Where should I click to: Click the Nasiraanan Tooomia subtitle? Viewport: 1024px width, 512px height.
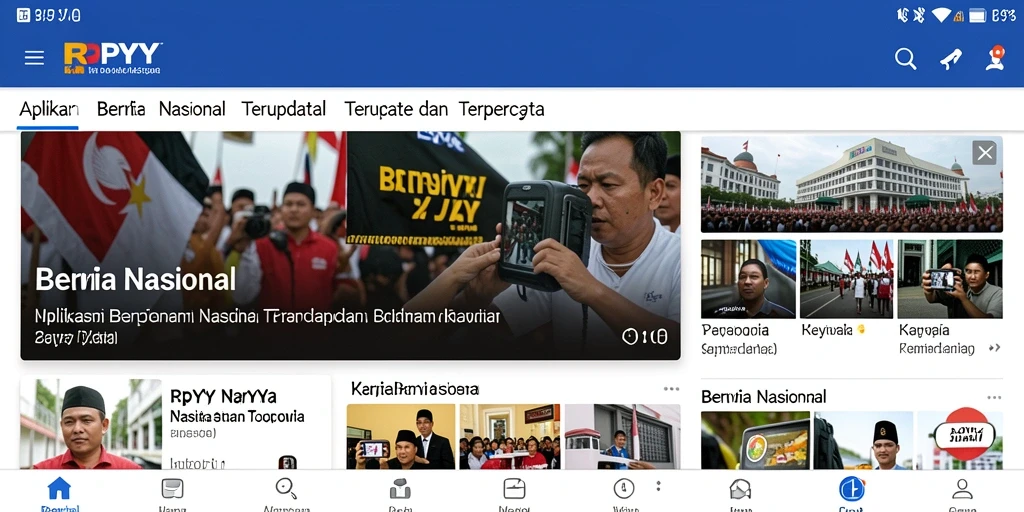point(237,416)
